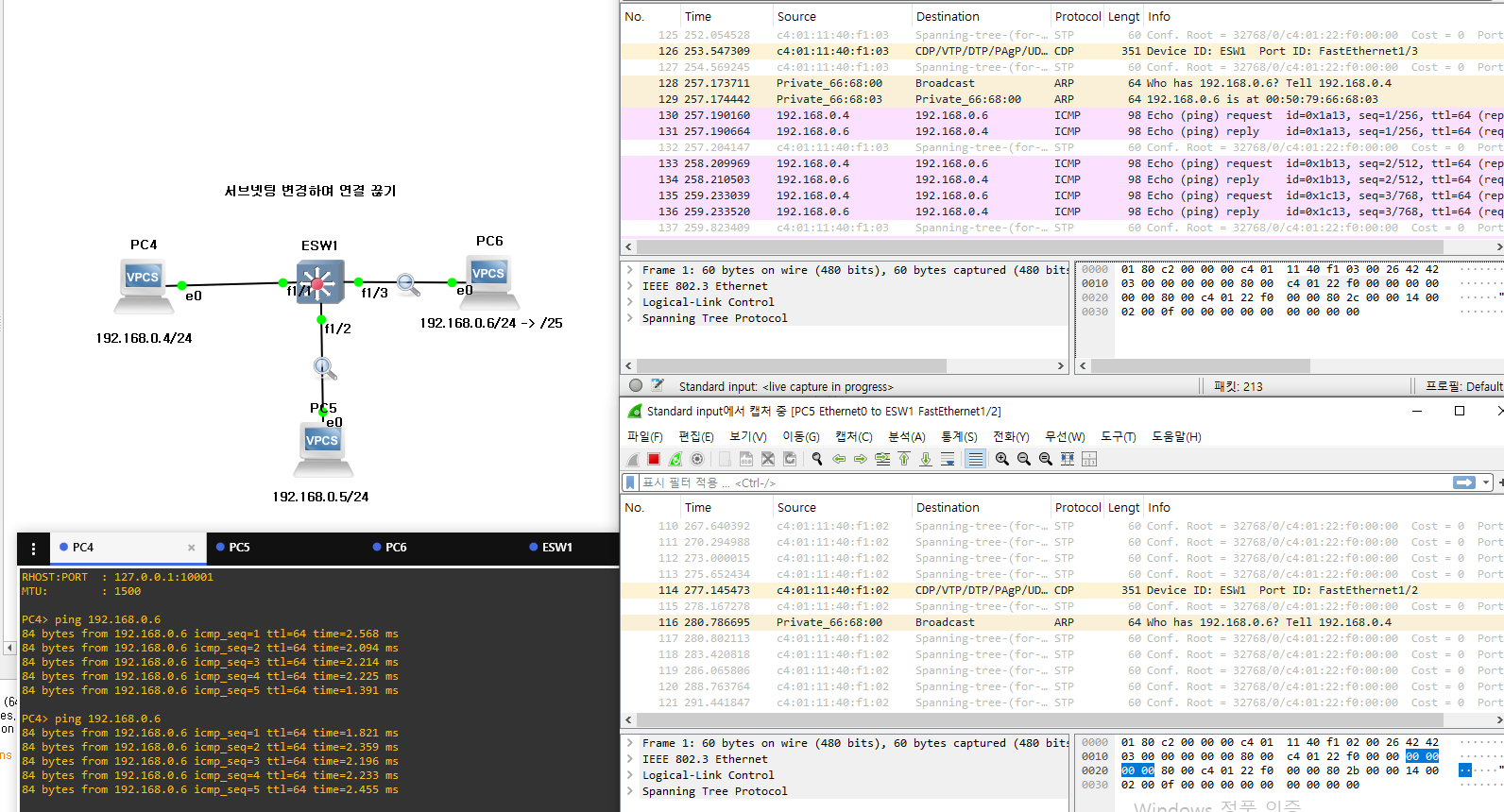Click the last toolbar icon after resize columns

pyautogui.click(x=1089, y=459)
